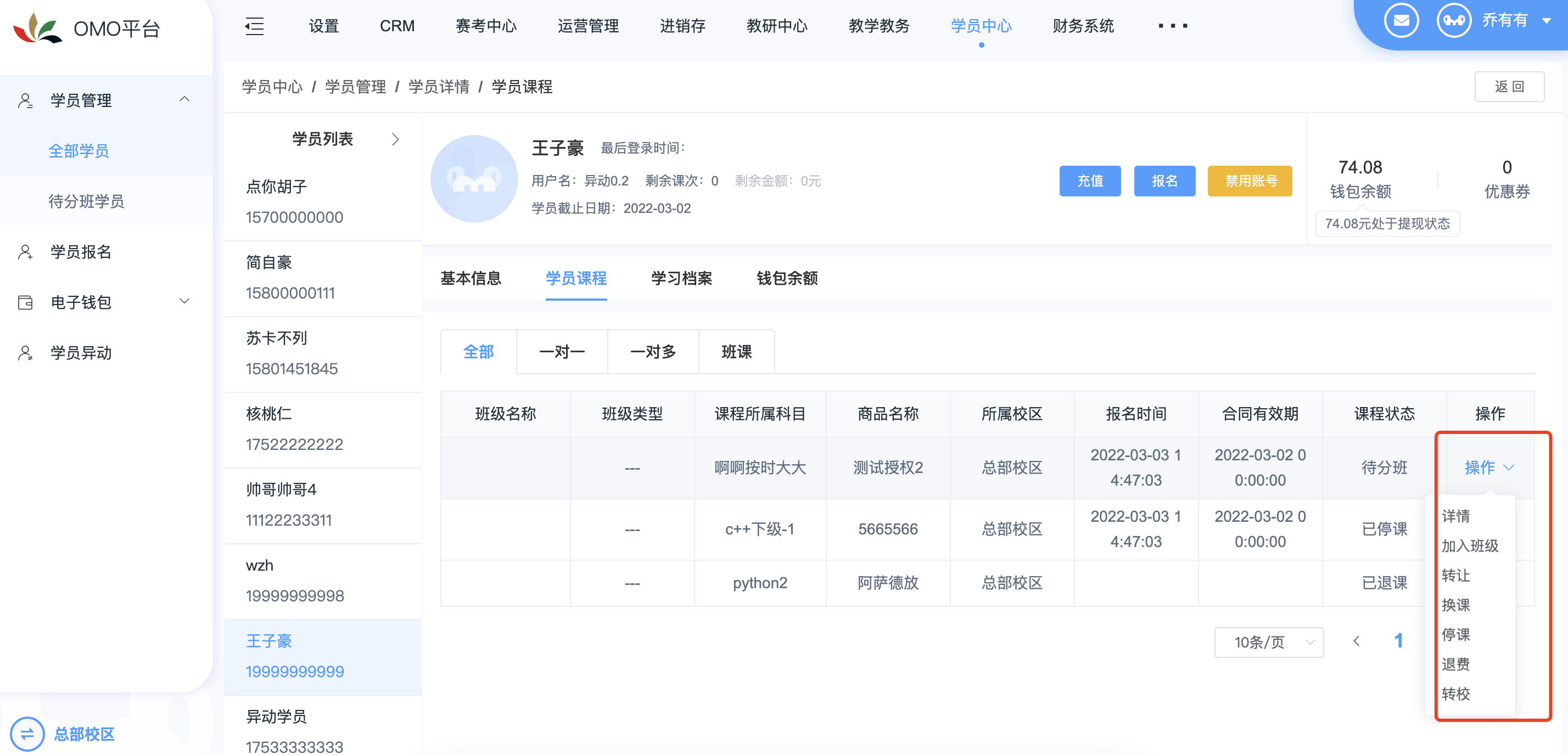The image size is (1568, 755).
Task: Click the 返回 button
Action: 1509,87
